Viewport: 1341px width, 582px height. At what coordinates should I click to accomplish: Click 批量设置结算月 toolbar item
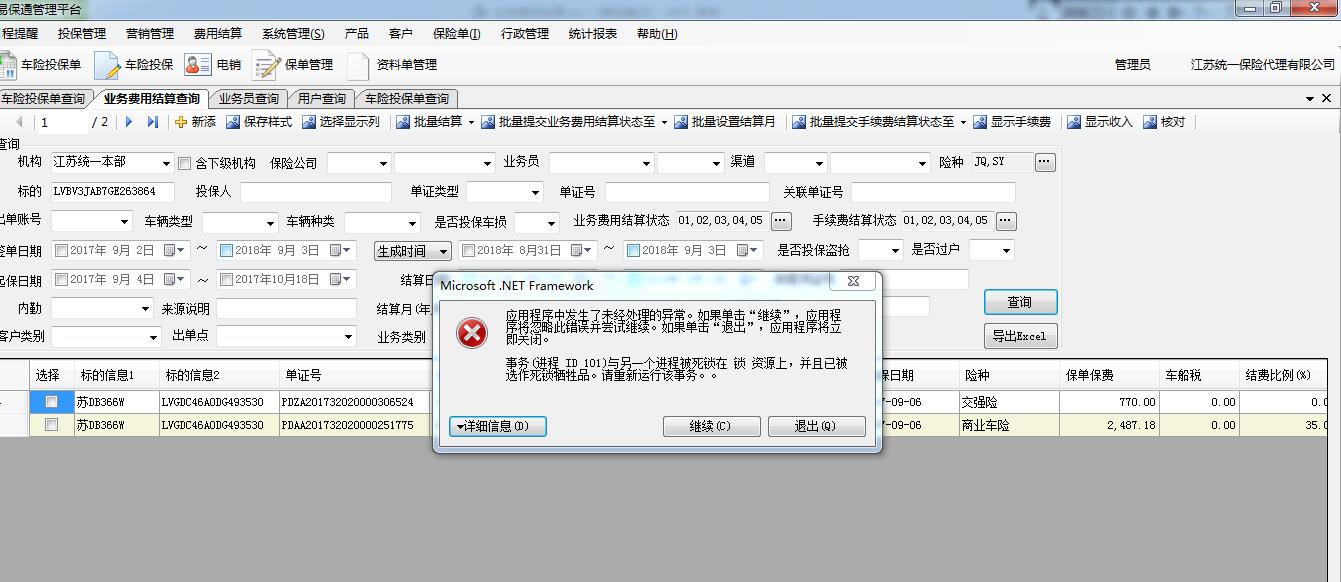tap(725, 122)
